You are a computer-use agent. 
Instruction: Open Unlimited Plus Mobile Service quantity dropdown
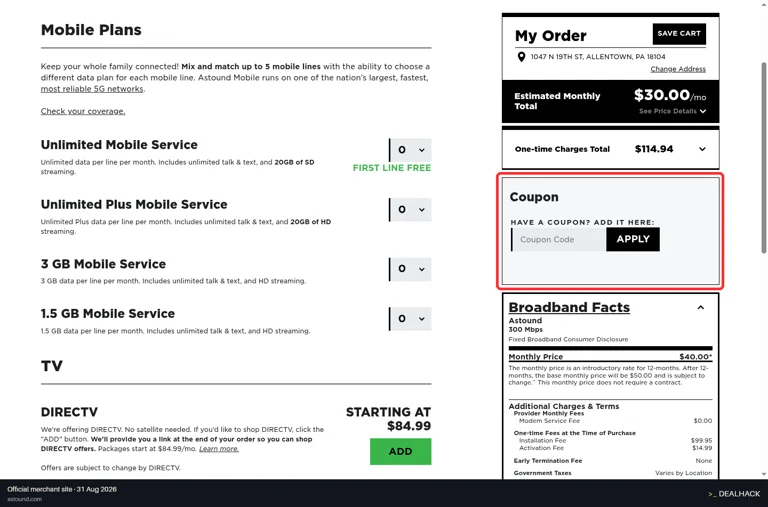click(410, 210)
